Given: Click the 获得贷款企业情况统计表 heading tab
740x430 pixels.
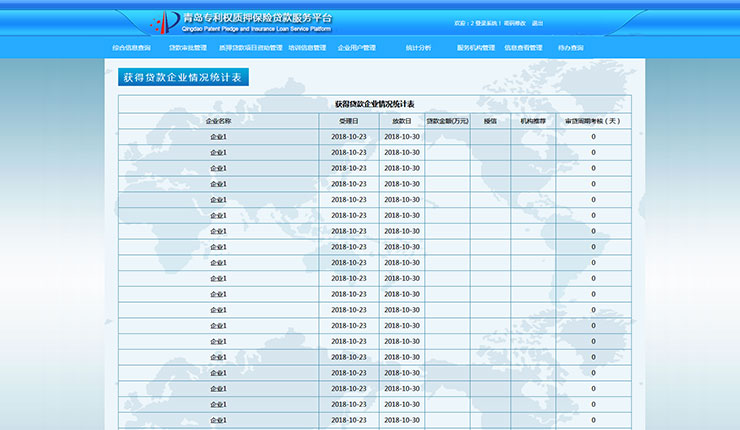Looking at the screenshot, I should tap(177, 77).
